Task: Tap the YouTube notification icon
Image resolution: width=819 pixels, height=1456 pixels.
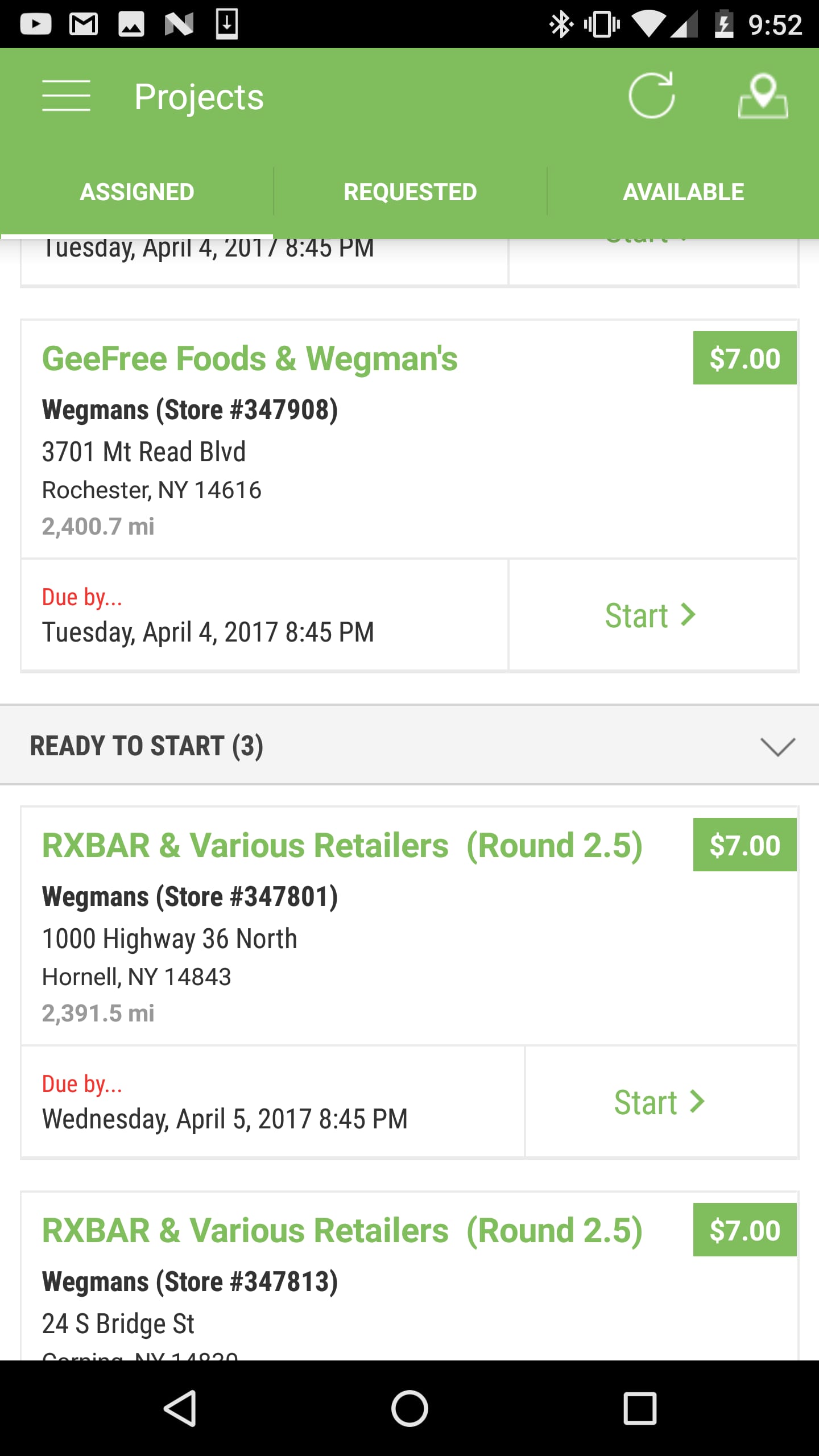Action: pos(36,24)
